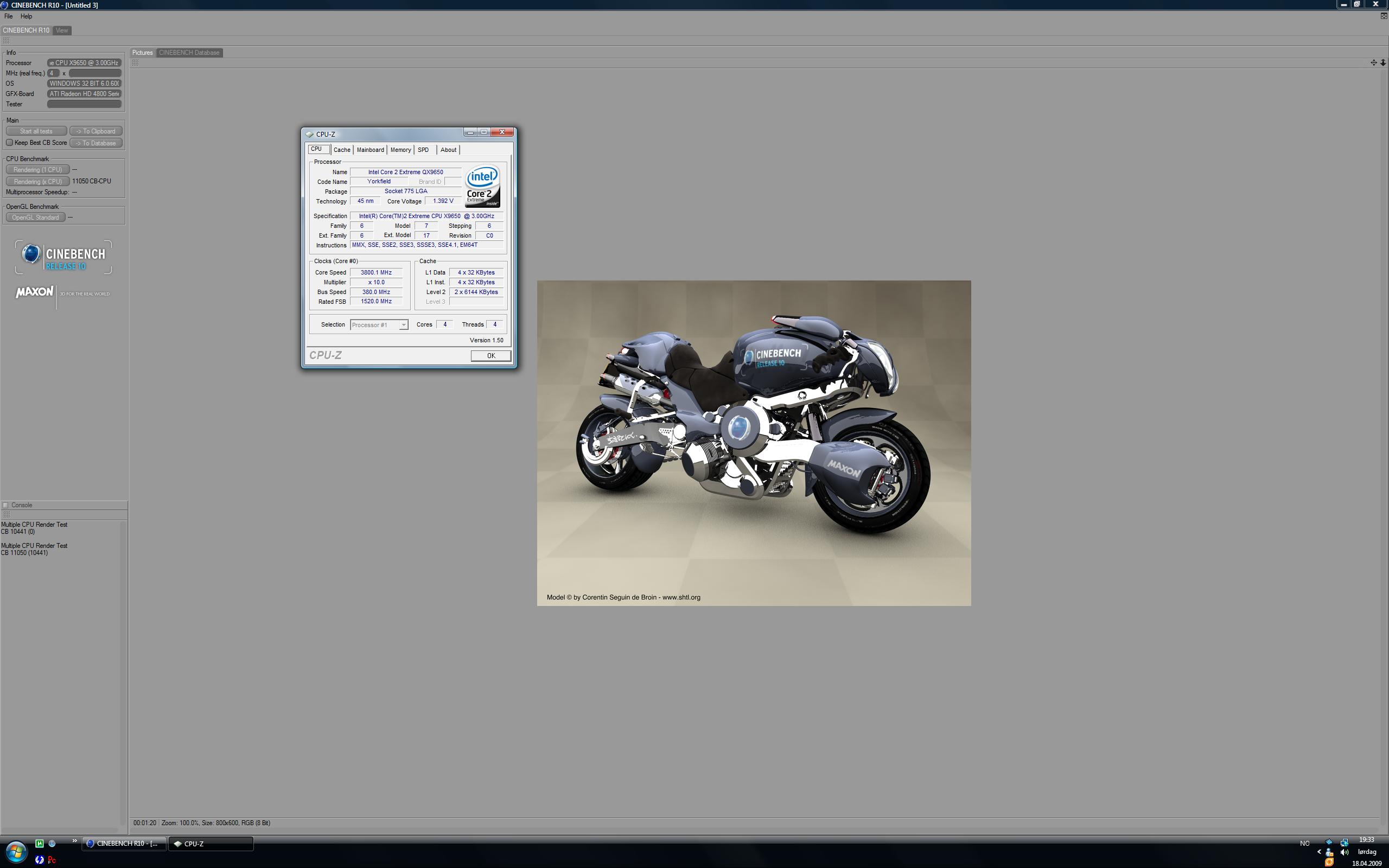Click the GFX-Board info field

[x=85, y=94]
